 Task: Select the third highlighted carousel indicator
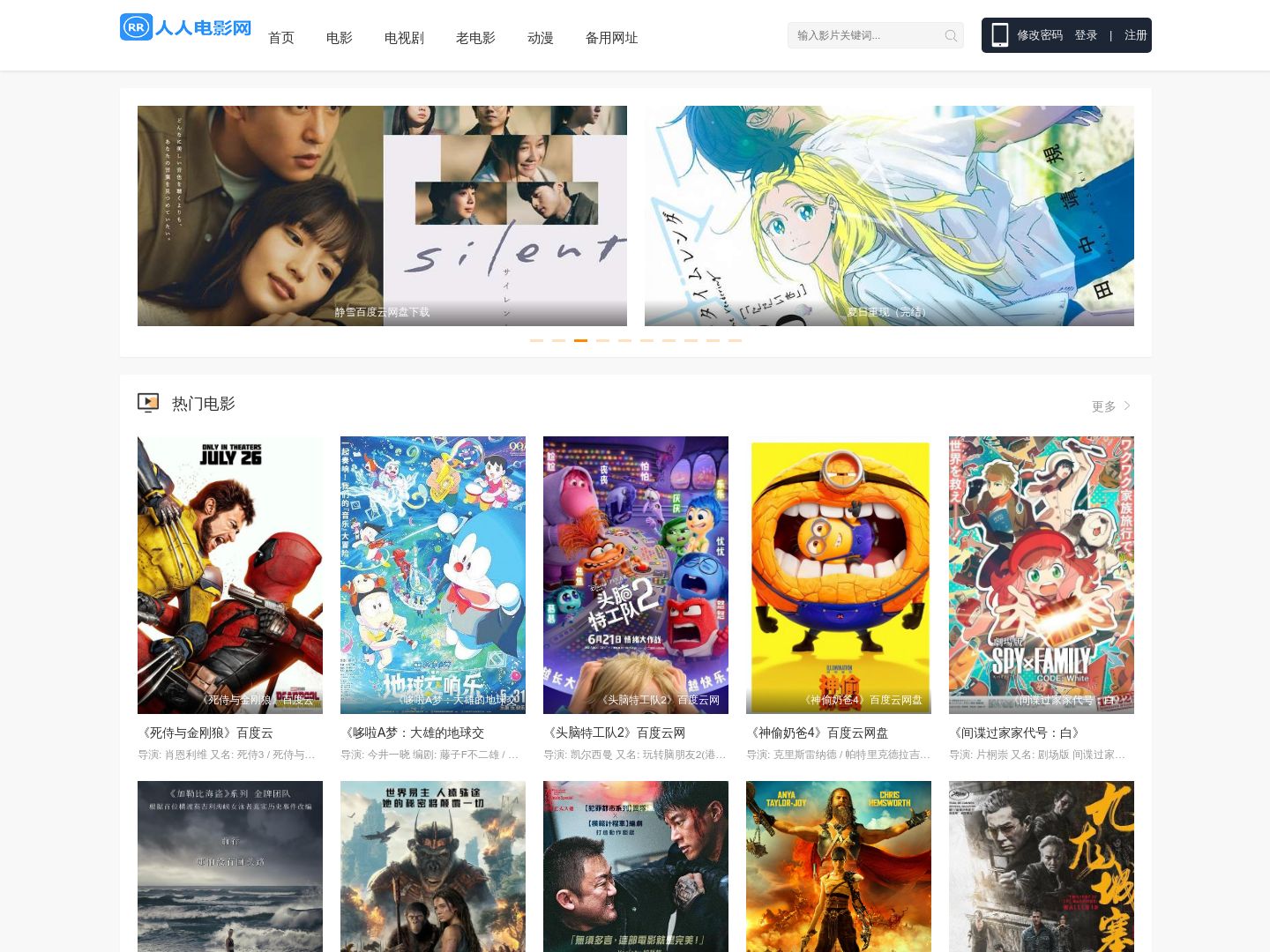point(580,340)
